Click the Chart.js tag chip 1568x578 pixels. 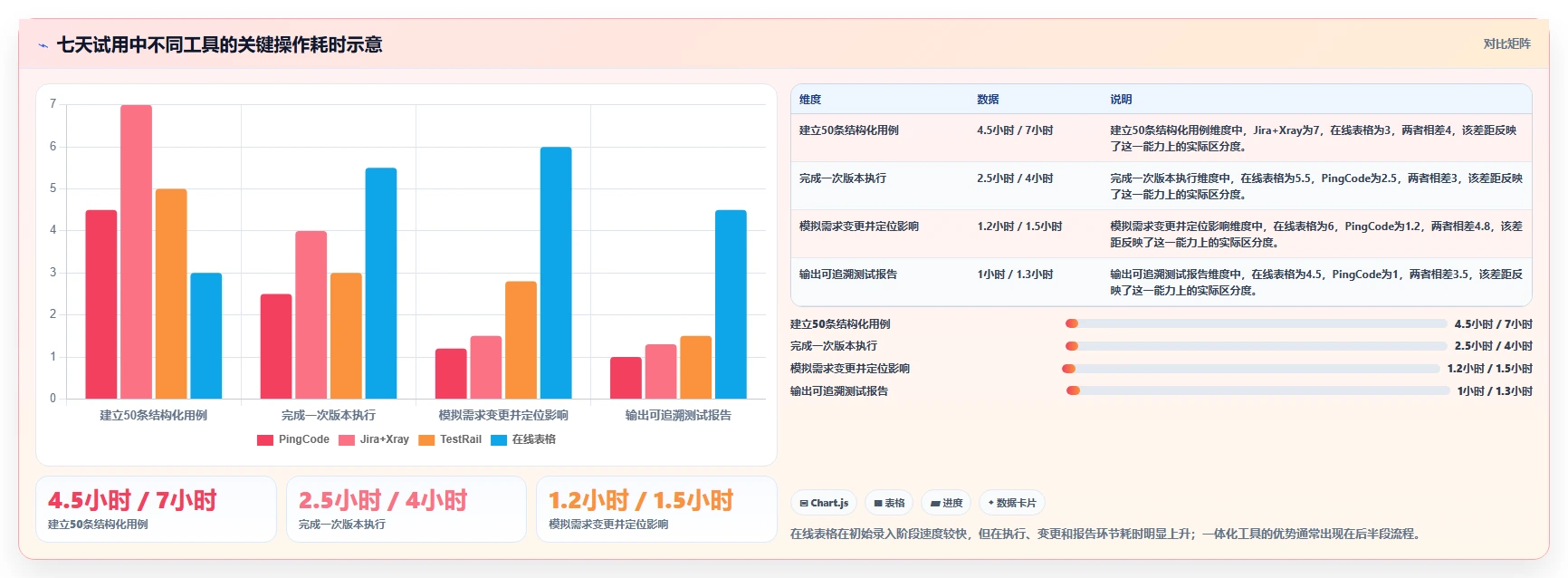824,503
